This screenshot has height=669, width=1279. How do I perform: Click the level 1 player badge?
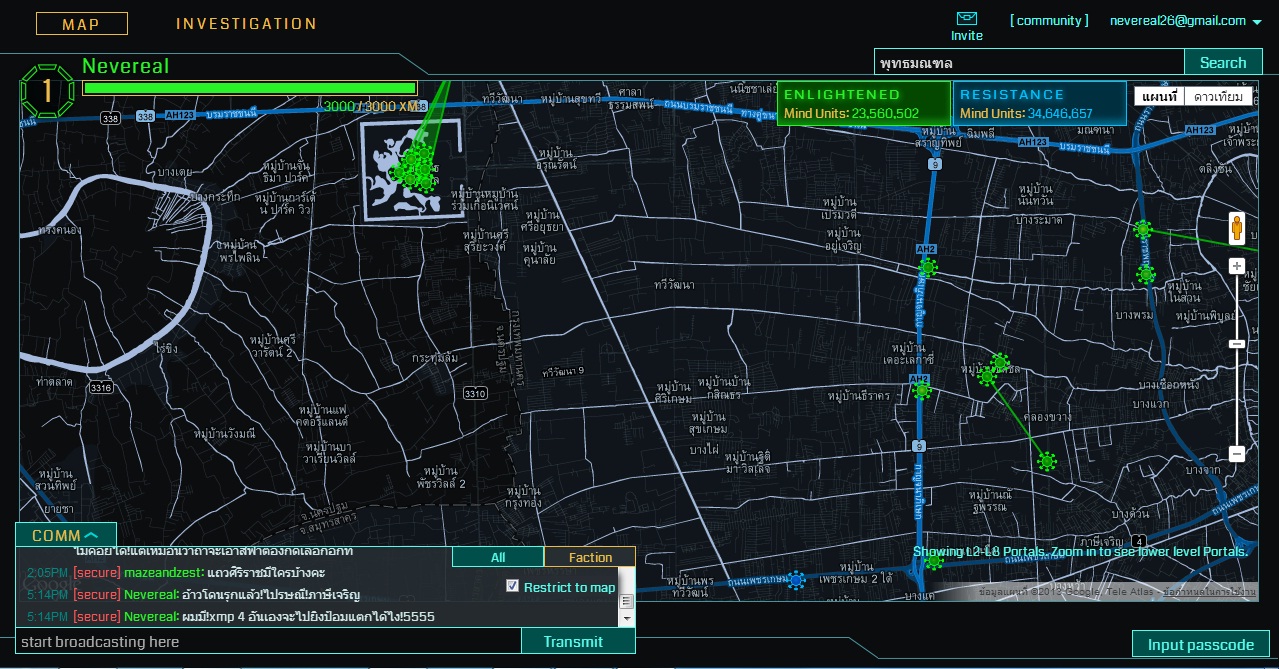(47, 91)
